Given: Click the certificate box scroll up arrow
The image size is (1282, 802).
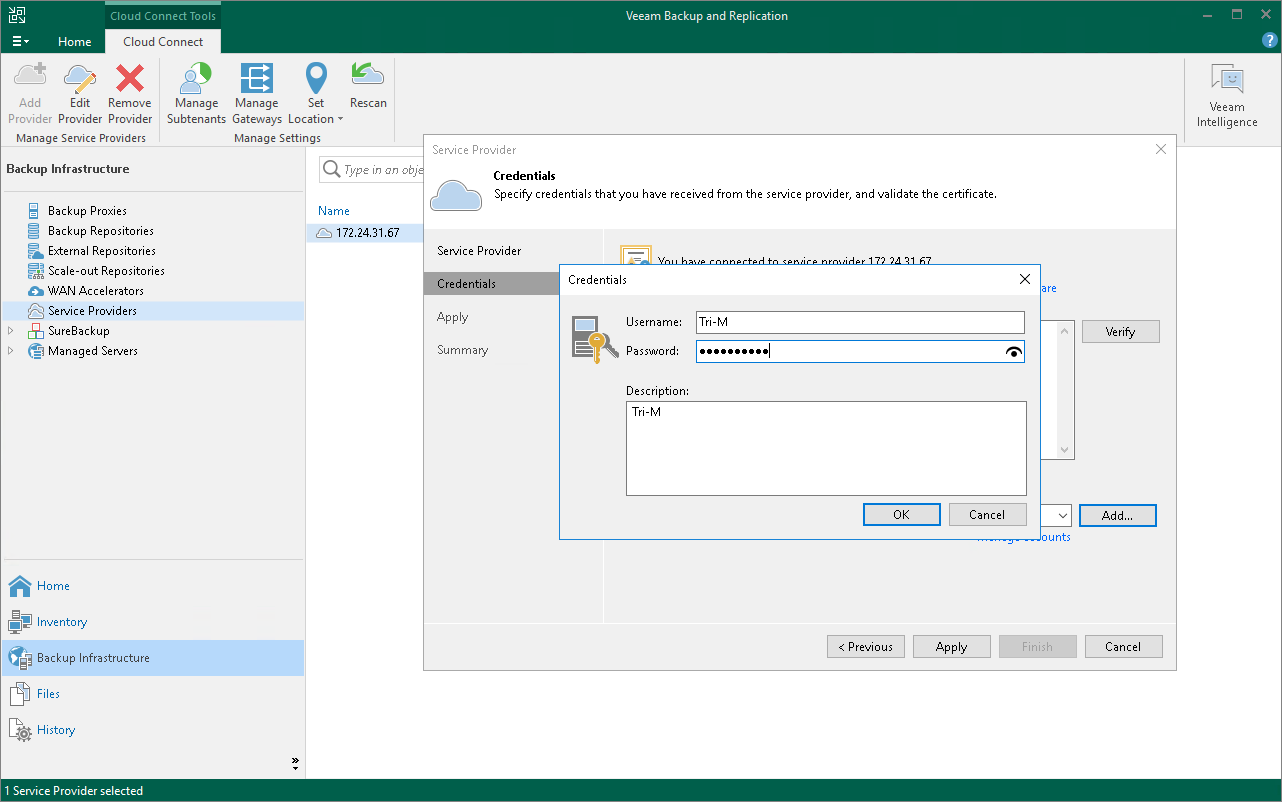Looking at the screenshot, I should (x=1065, y=330).
